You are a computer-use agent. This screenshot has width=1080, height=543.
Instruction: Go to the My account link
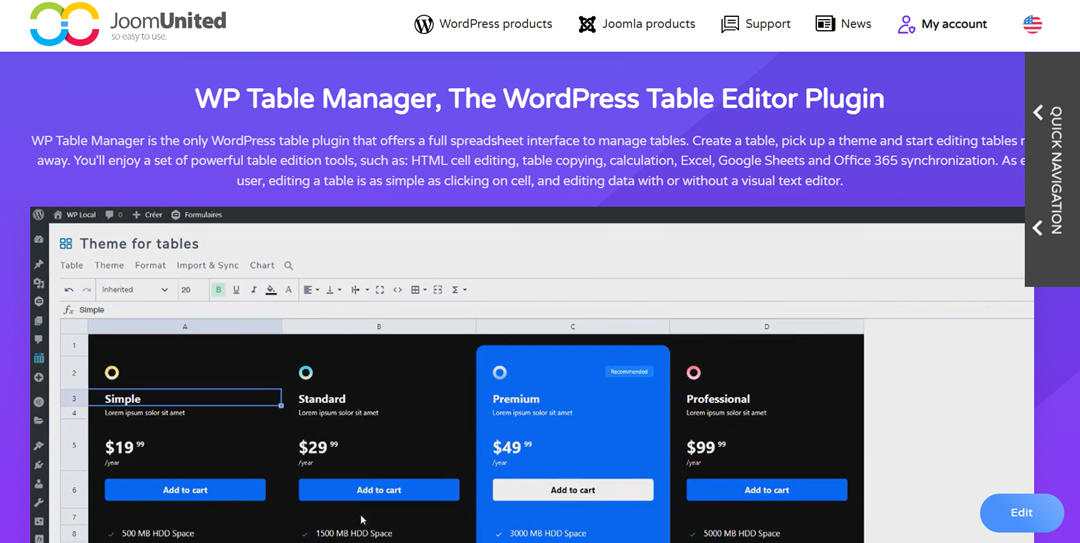coord(942,24)
